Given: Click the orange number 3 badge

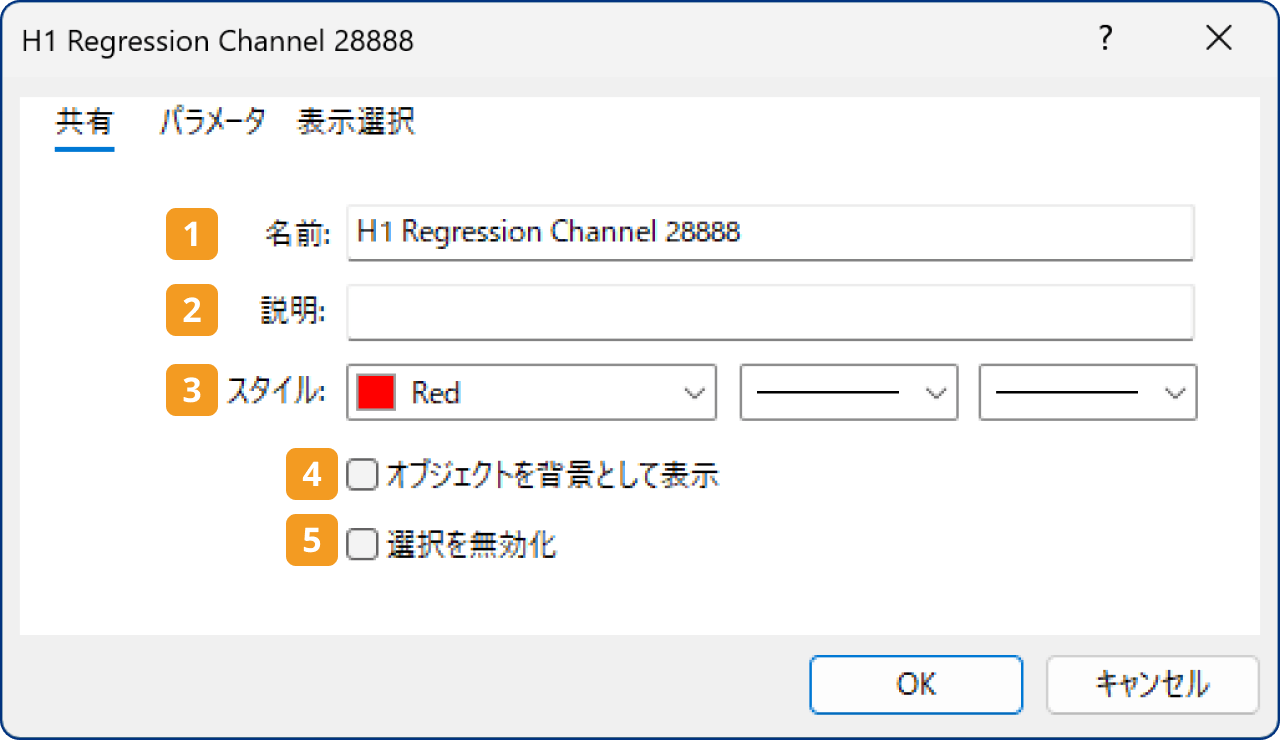Looking at the screenshot, I should (x=191, y=392).
